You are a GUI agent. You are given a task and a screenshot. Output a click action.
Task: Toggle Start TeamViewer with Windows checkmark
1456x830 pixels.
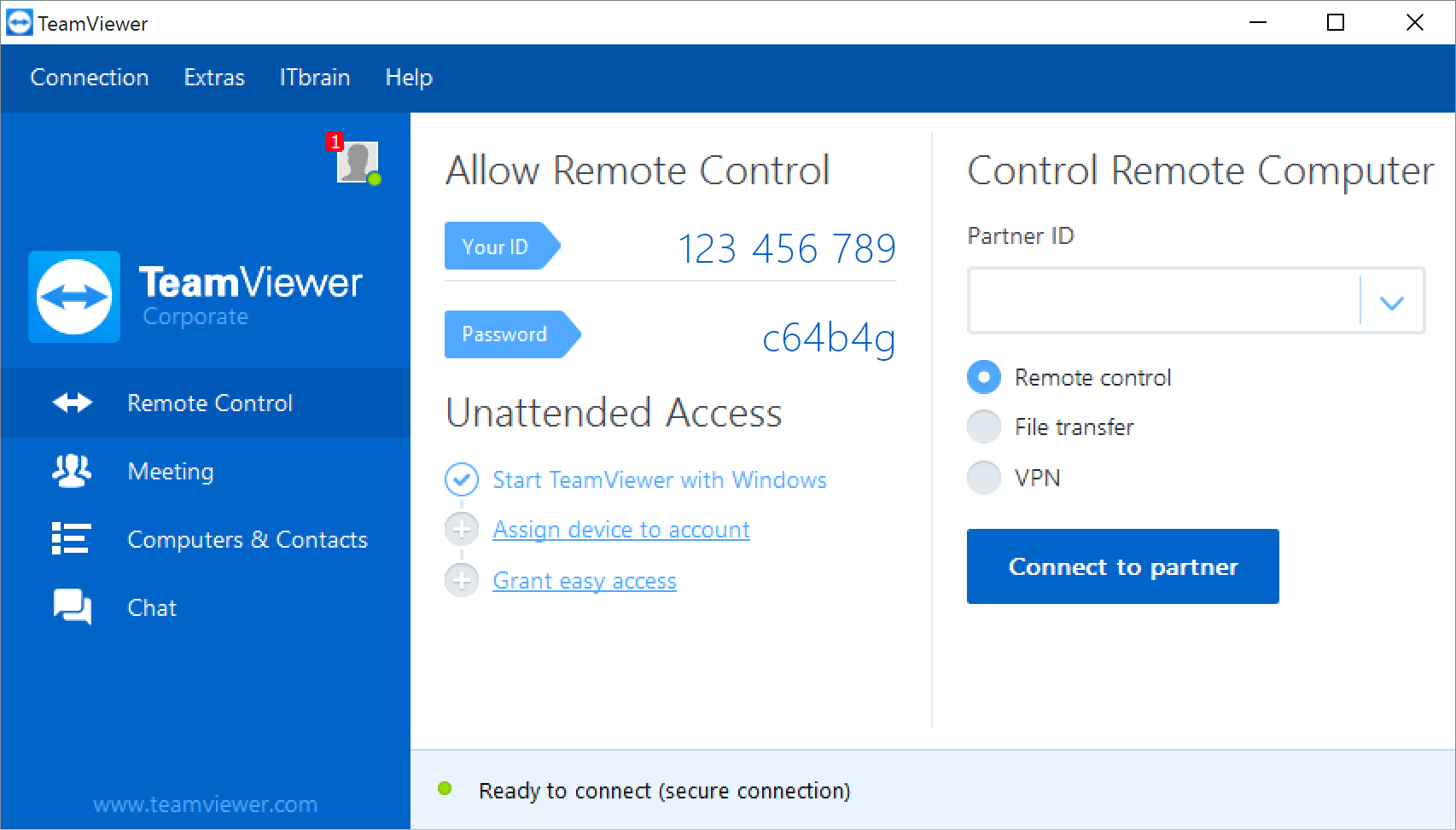pos(462,479)
